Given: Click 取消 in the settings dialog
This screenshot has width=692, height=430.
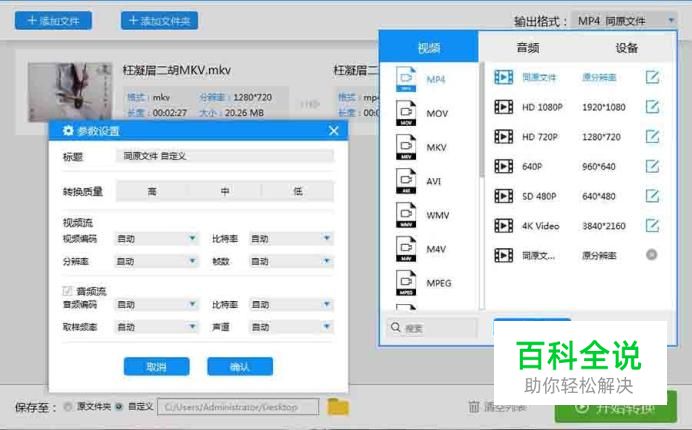Looking at the screenshot, I should 157,366.
